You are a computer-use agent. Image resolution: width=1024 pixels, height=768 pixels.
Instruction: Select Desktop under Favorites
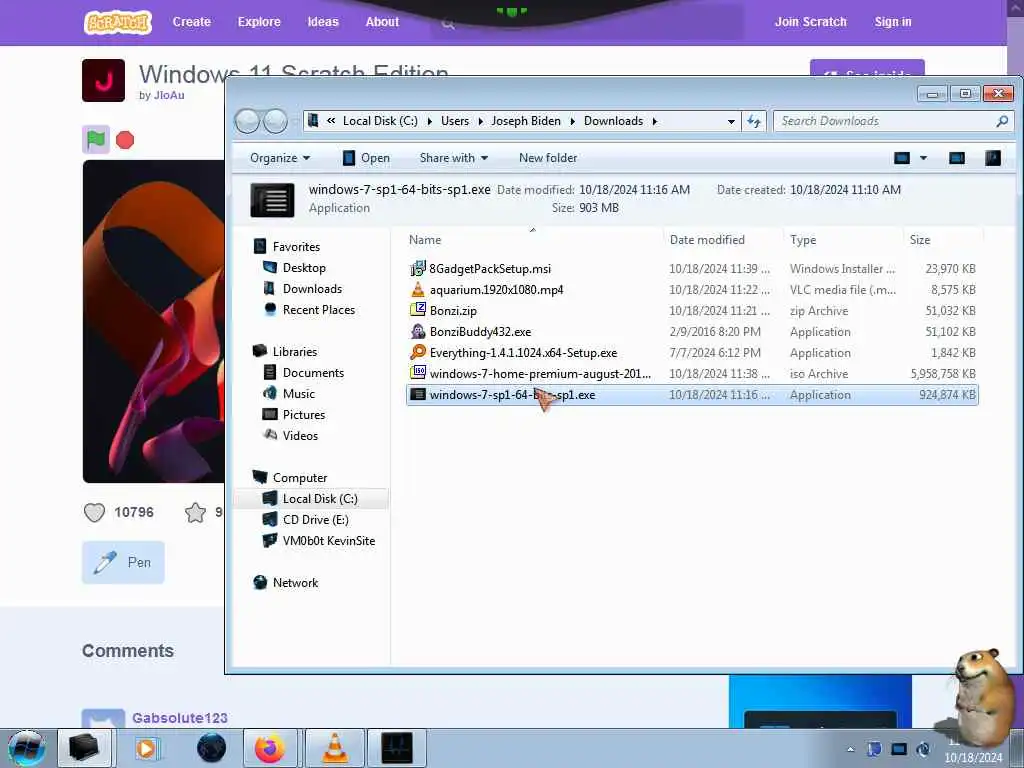pyautogui.click(x=304, y=268)
